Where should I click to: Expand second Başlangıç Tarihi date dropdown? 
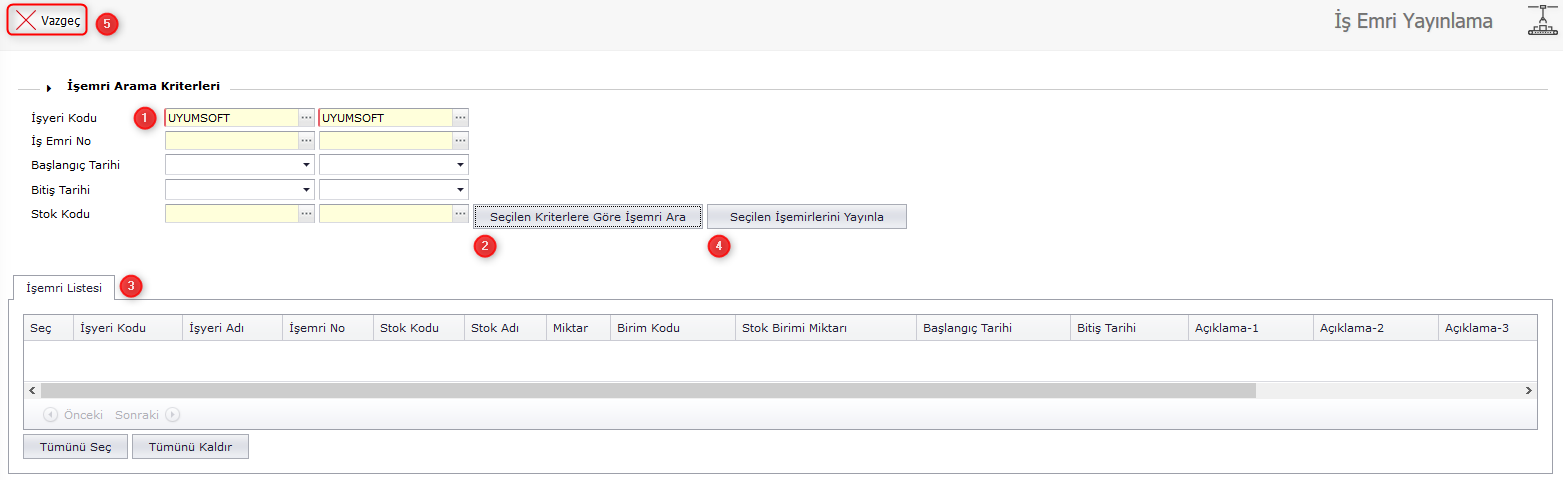point(460,166)
